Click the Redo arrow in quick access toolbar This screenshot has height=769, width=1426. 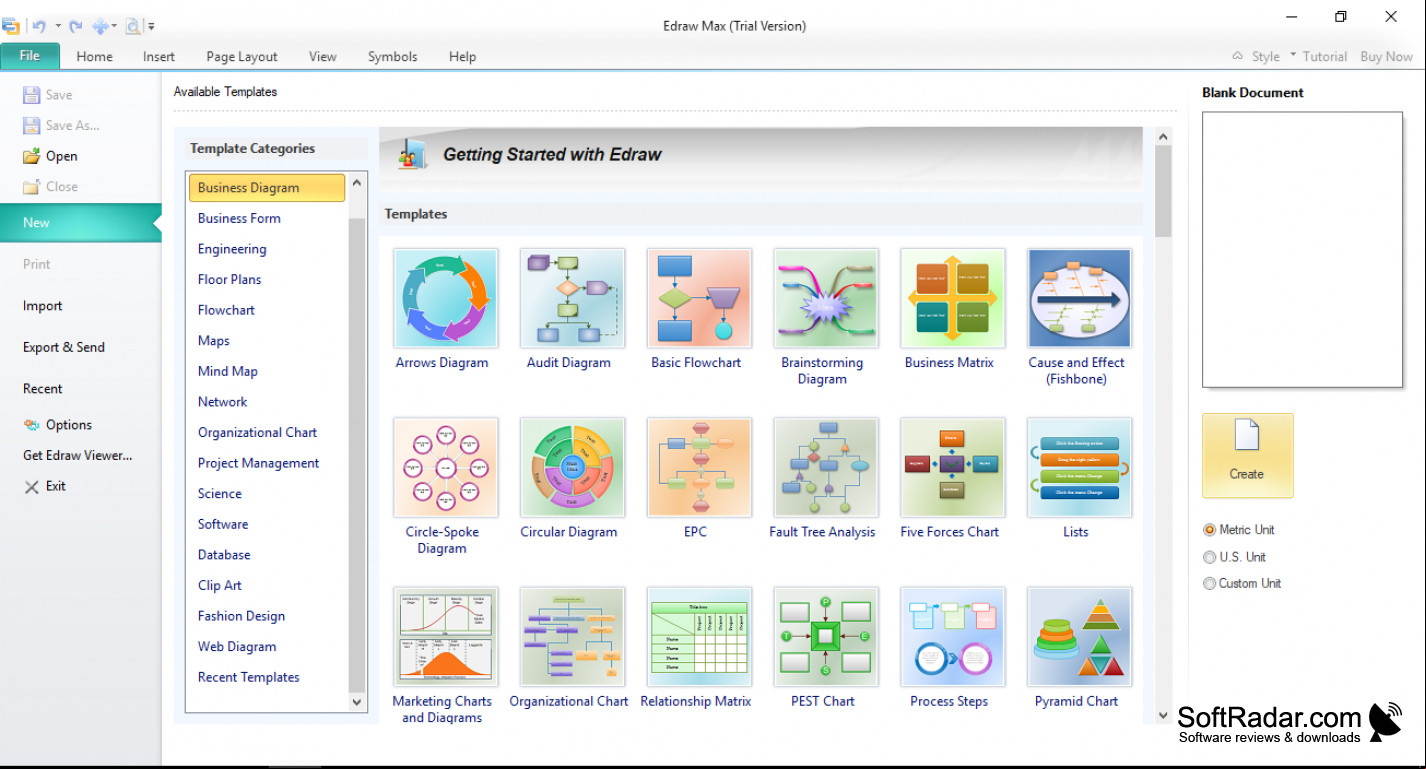point(76,26)
